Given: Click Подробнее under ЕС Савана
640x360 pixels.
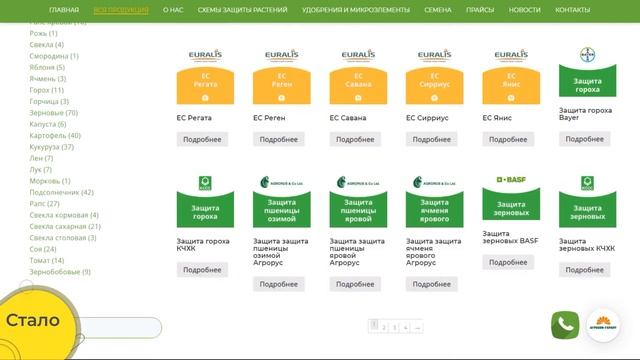Looking at the screenshot, I should coord(355,139).
